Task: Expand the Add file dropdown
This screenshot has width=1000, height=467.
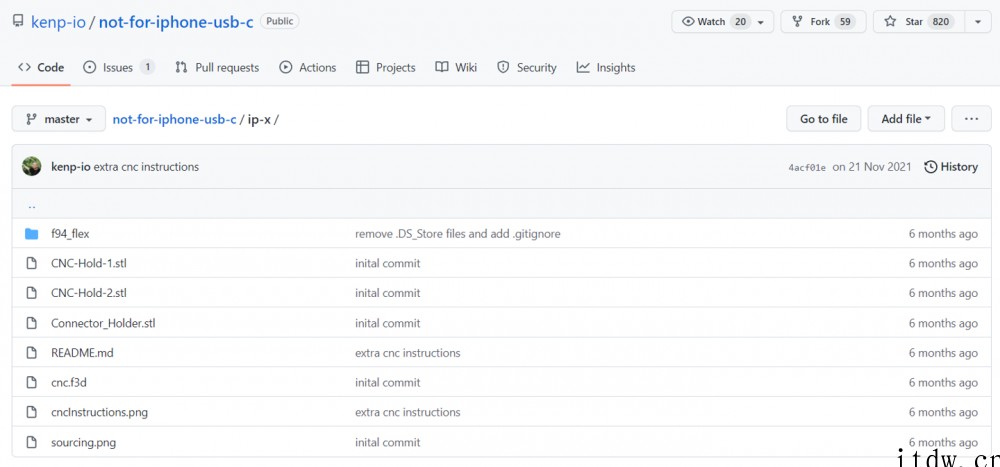Action: click(x=906, y=119)
